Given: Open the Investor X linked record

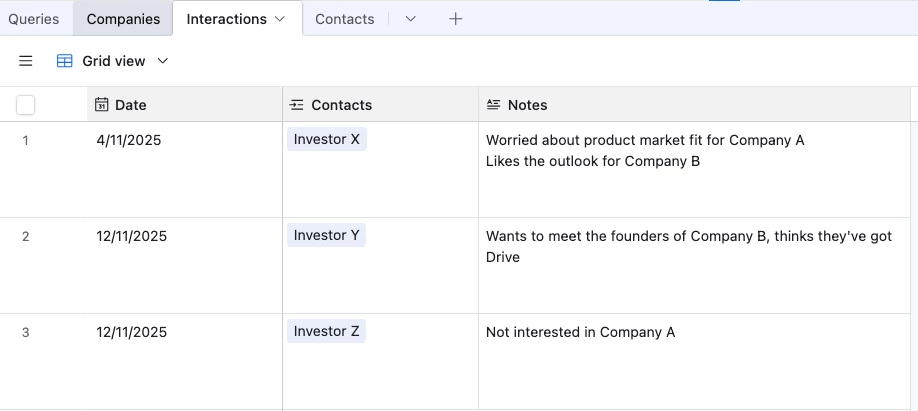Looking at the screenshot, I should click(x=327, y=139).
